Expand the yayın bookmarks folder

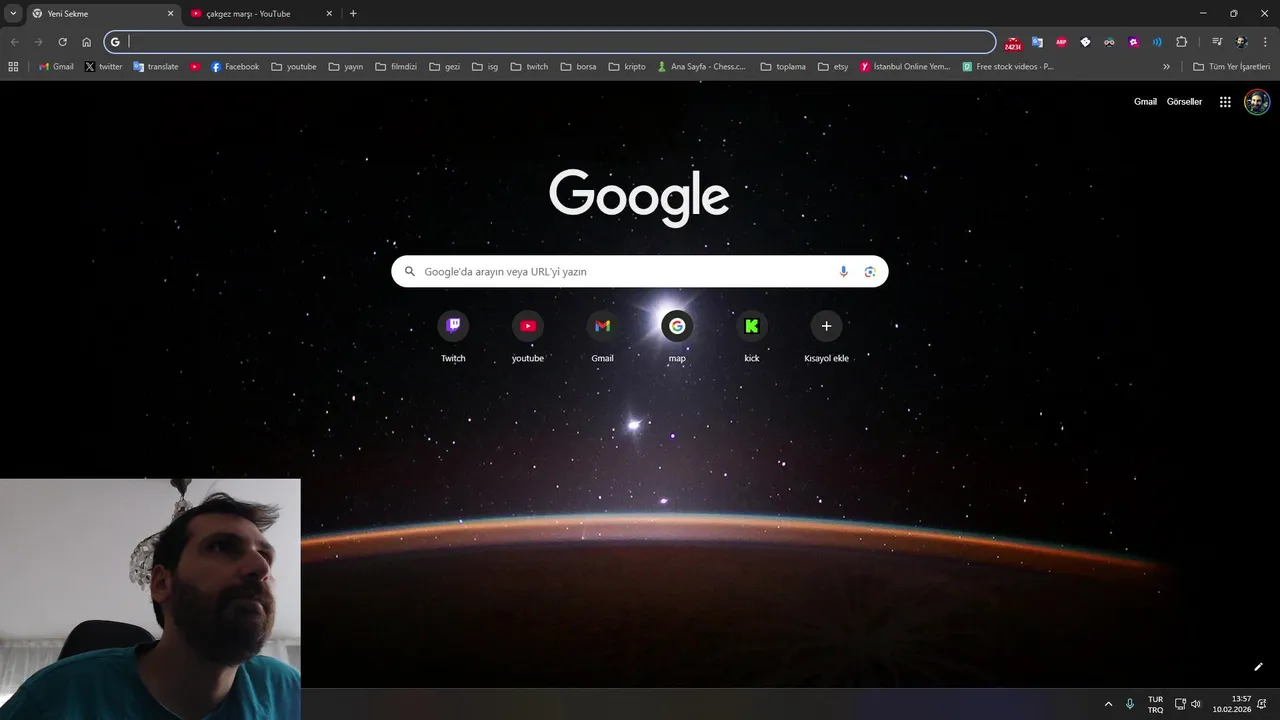346,67
